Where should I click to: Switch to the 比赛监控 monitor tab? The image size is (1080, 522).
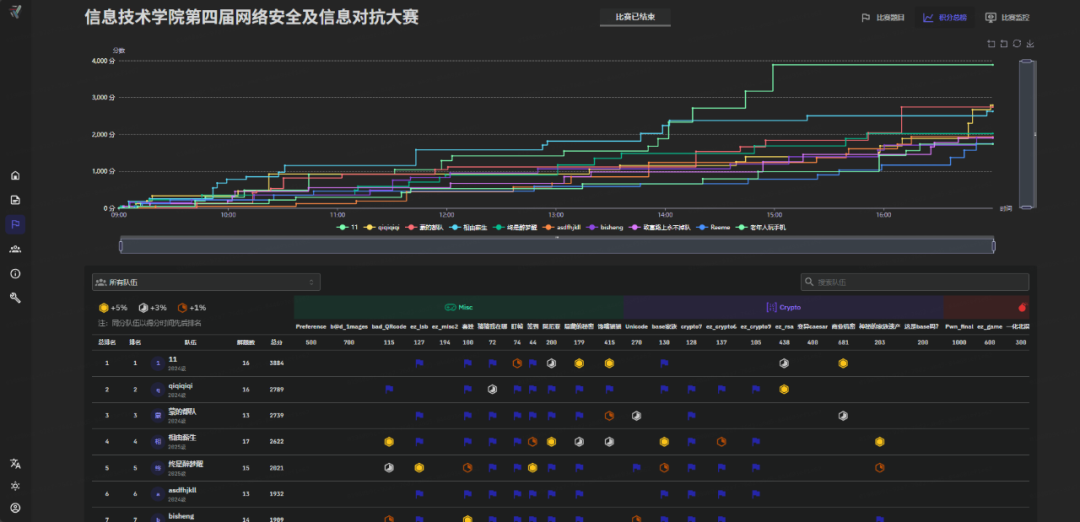click(1007, 17)
